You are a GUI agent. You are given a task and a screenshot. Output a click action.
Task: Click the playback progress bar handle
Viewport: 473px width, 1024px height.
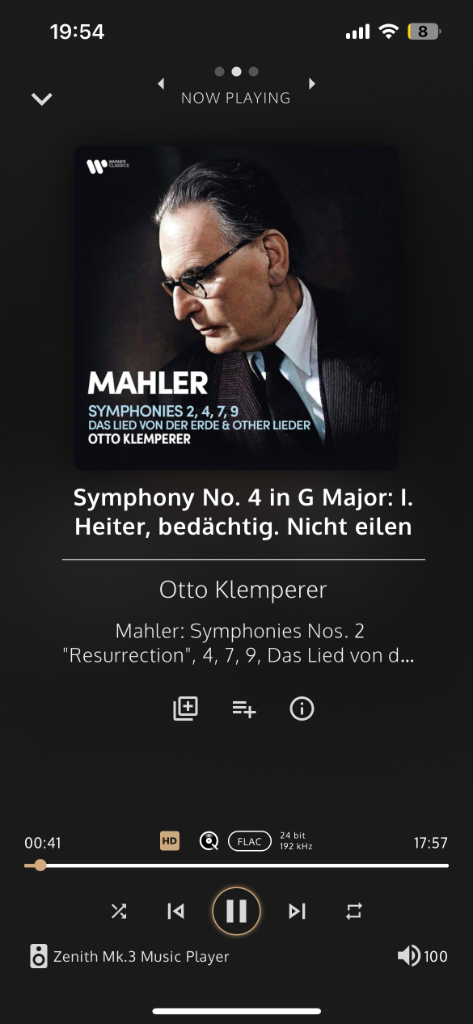click(x=40, y=865)
